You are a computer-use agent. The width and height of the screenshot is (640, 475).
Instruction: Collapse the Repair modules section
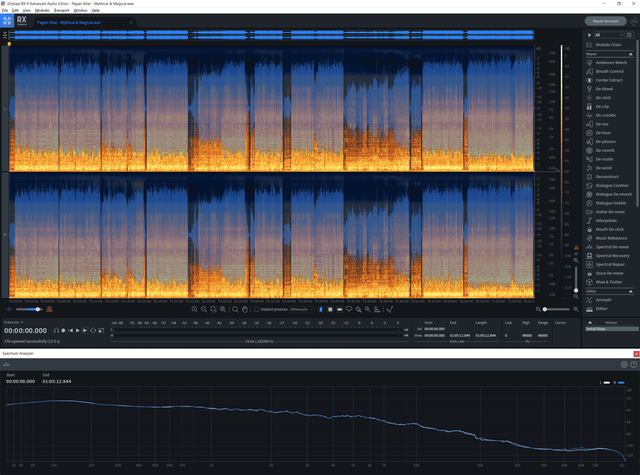point(631,54)
